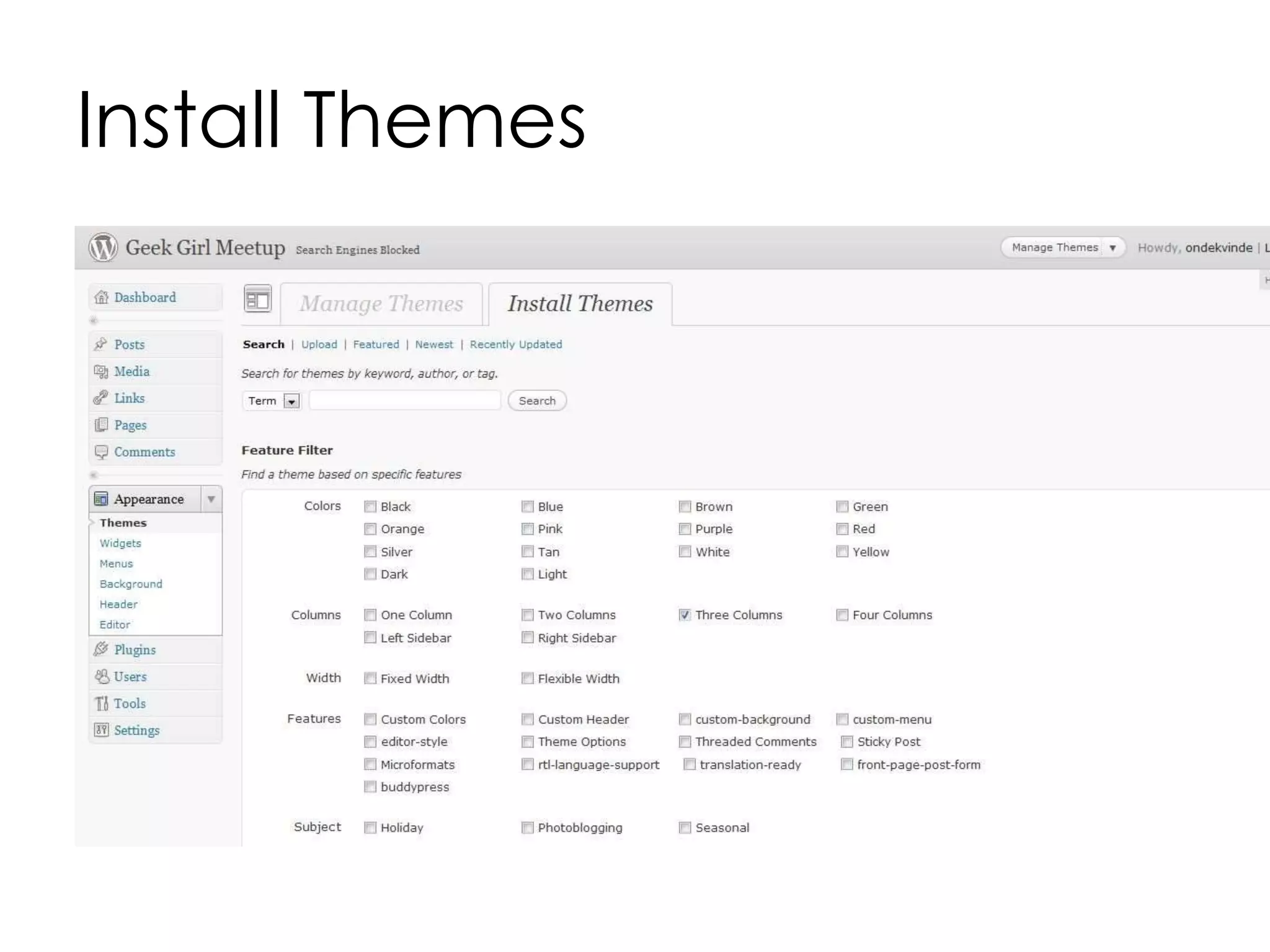
Task: Click the Links chain icon
Action: (100, 398)
